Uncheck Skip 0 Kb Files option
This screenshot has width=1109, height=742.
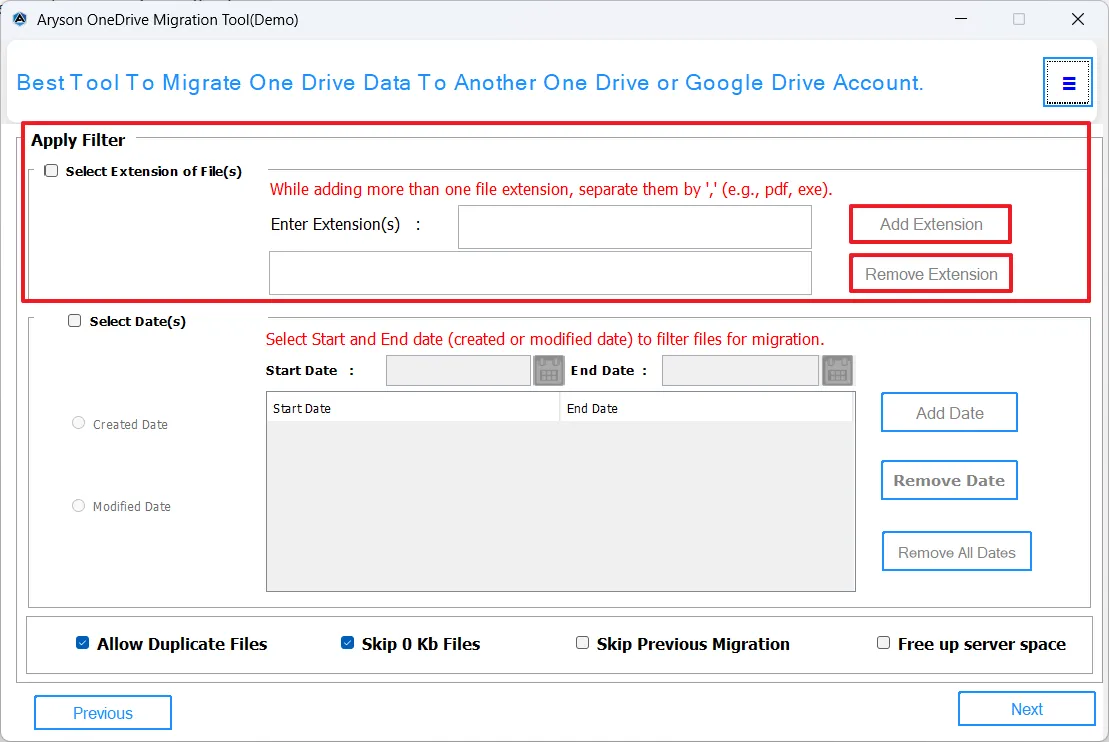[348, 643]
